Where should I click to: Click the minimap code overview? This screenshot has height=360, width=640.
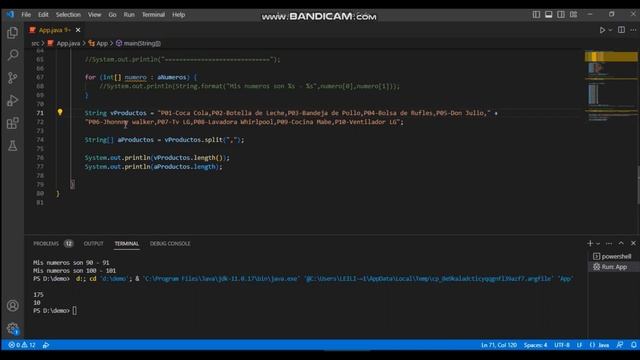point(611,86)
